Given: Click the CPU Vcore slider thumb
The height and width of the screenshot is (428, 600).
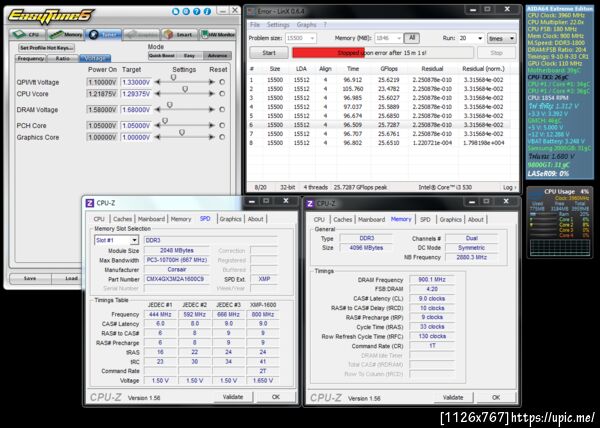Looking at the screenshot, I should (185, 89).
